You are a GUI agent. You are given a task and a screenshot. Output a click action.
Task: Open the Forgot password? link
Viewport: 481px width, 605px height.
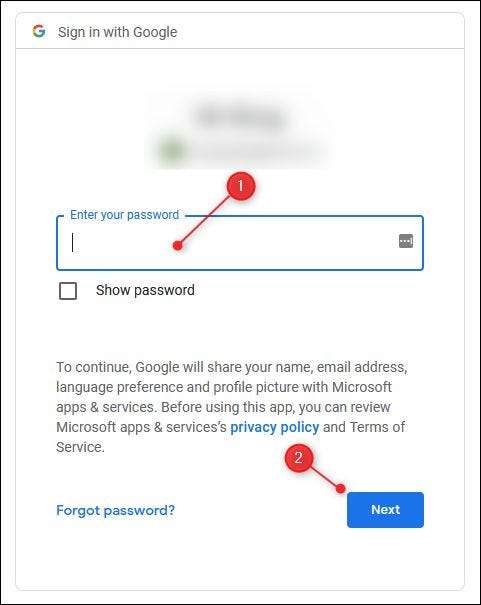[115, 510]
